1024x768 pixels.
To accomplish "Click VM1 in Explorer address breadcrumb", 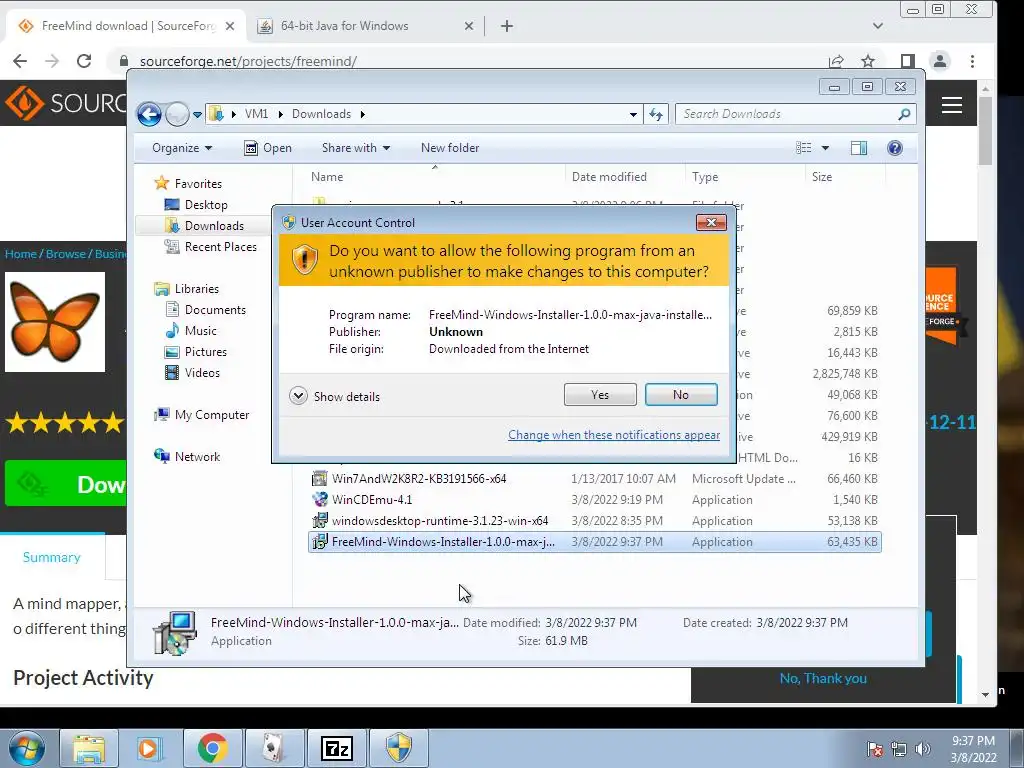I will pyautogui.click(x=256, y=114).
